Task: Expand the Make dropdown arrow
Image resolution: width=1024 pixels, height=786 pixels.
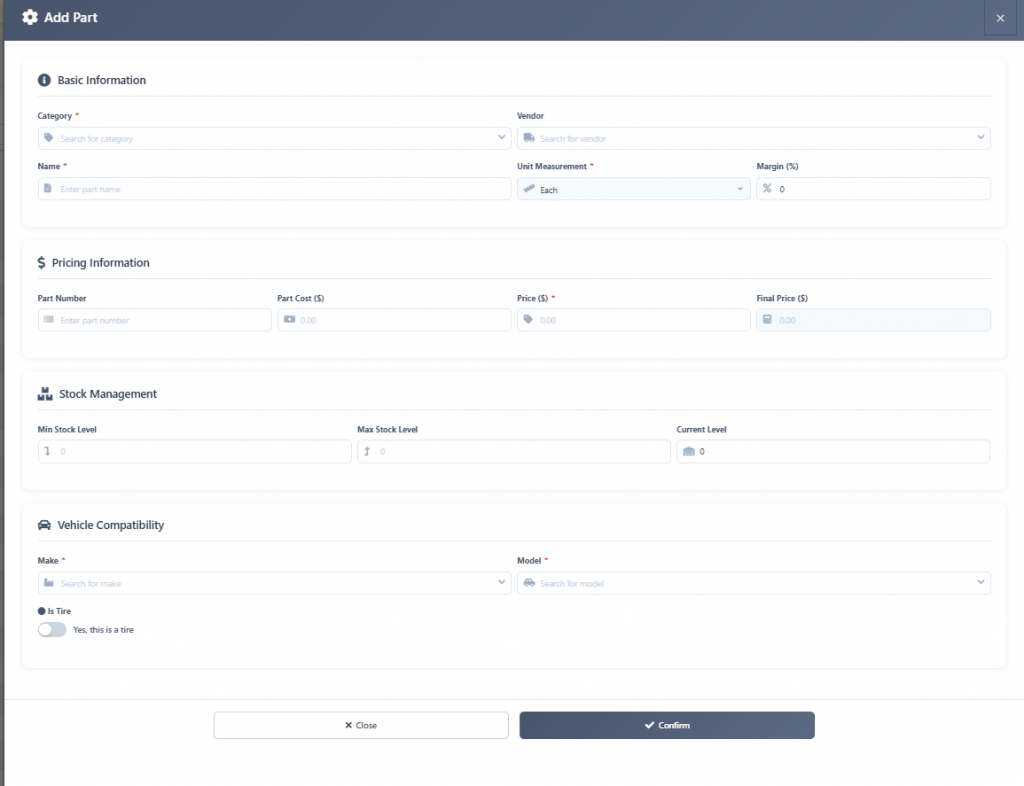Action: coord(501,583)
